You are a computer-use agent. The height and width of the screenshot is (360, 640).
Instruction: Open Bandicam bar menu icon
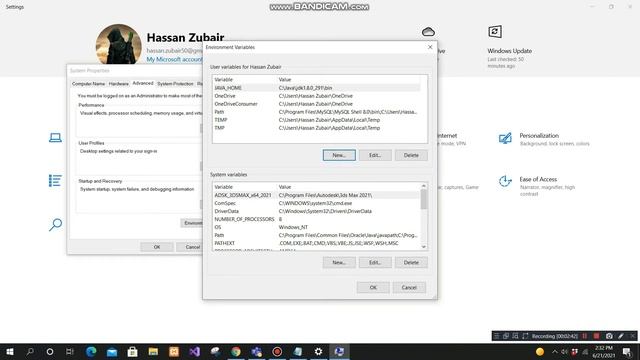(496, 336)
